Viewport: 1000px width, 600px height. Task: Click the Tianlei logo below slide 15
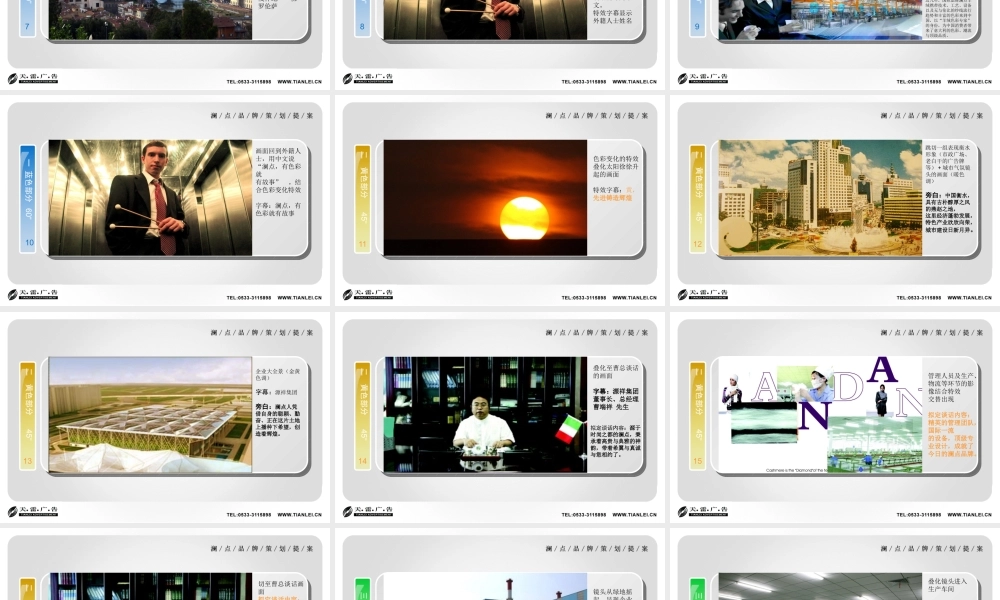702,511
